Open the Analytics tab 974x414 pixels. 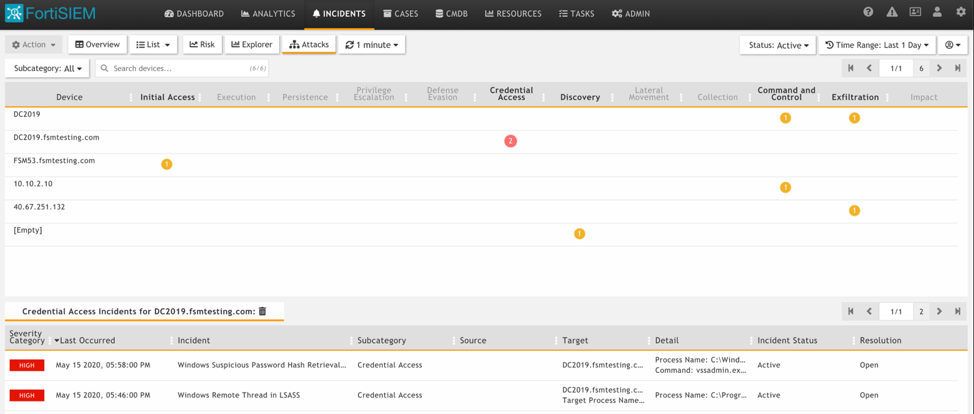[x=268, y=14]
